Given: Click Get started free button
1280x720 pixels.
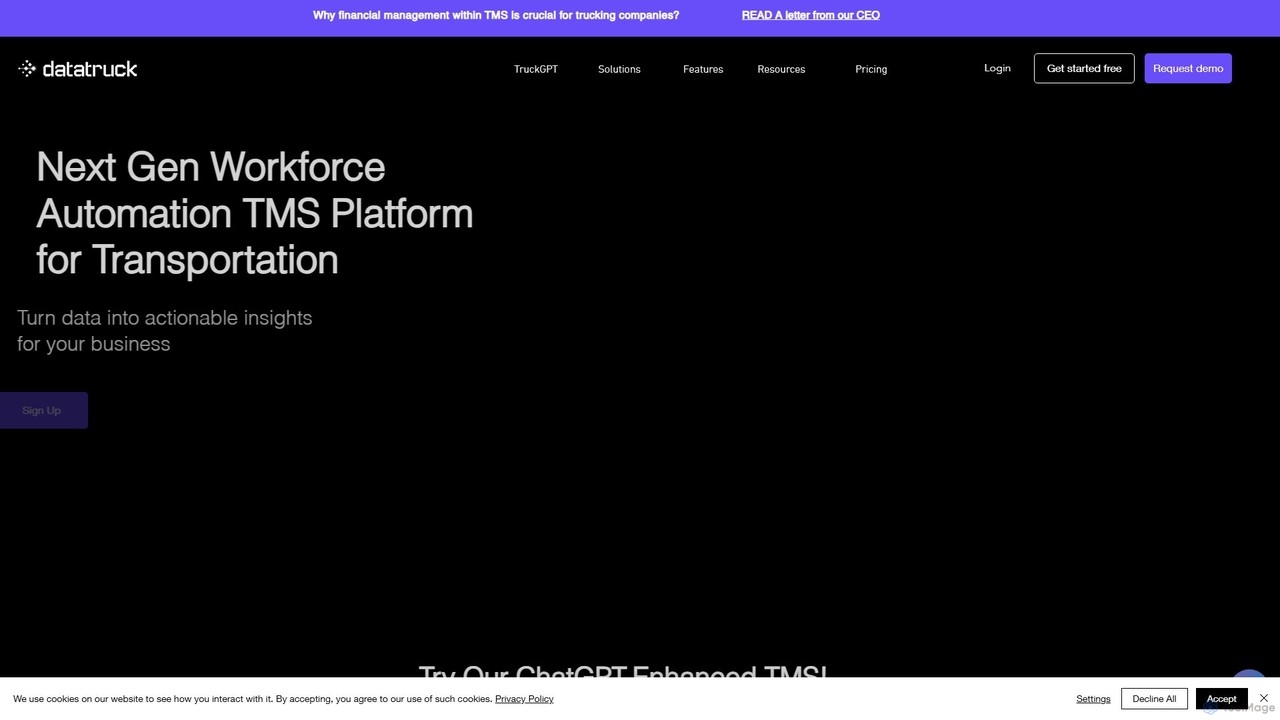Looking at the screenshot, I should [1084, 68].
